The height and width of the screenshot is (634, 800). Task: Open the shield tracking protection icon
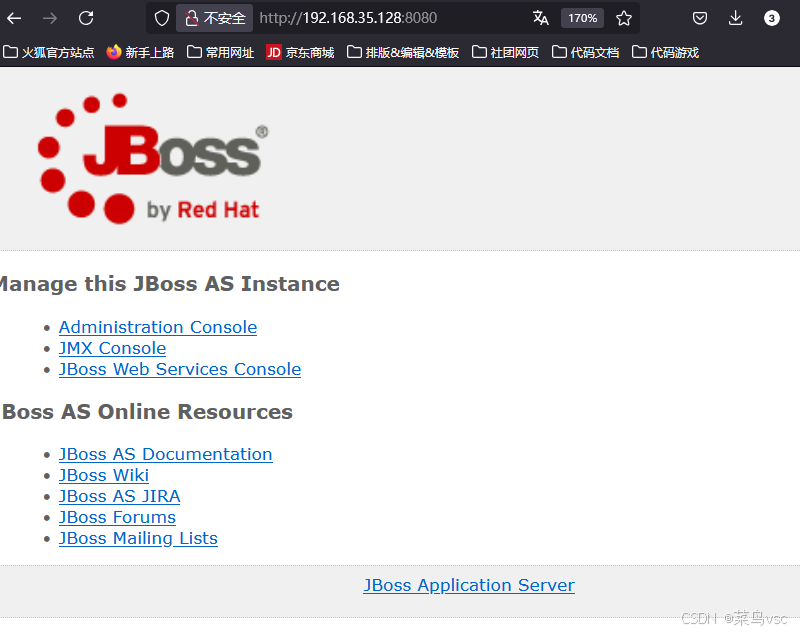pyautogui.click(x=162, y=18)
